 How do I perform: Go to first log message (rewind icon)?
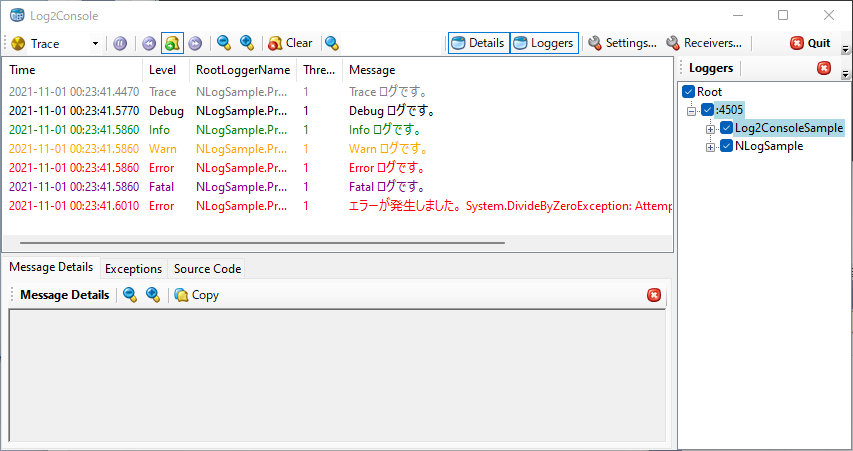(149, 43)
